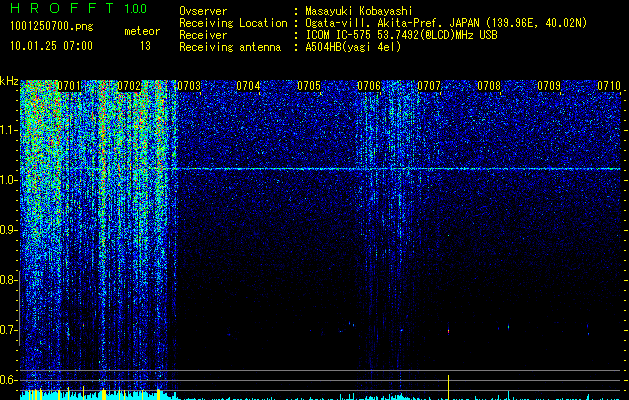This screenshot has width=629, height=400.
Task: Click the observer name Masayuki Kobayashi
Action: (359, 11)
